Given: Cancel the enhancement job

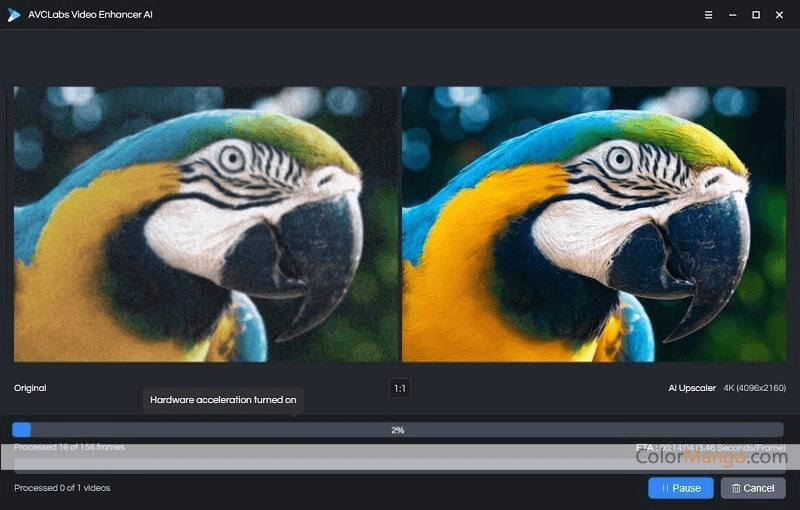Looking at the screenshot, I should [x=753, y=488].
